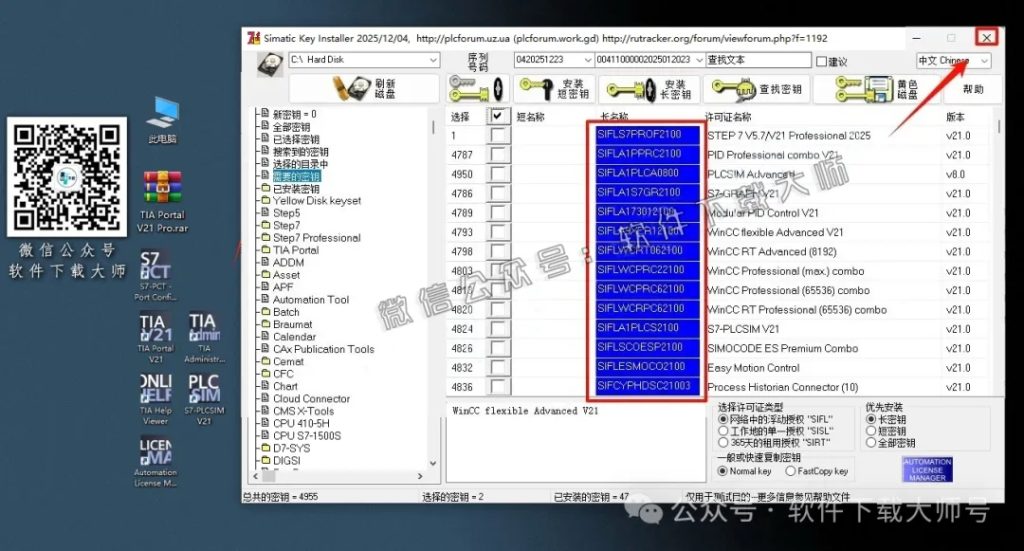The height and width of the screenshot is (551, 1024).
Task: Select 短密钥 priority install option
Action: click(x=871, y=431)
